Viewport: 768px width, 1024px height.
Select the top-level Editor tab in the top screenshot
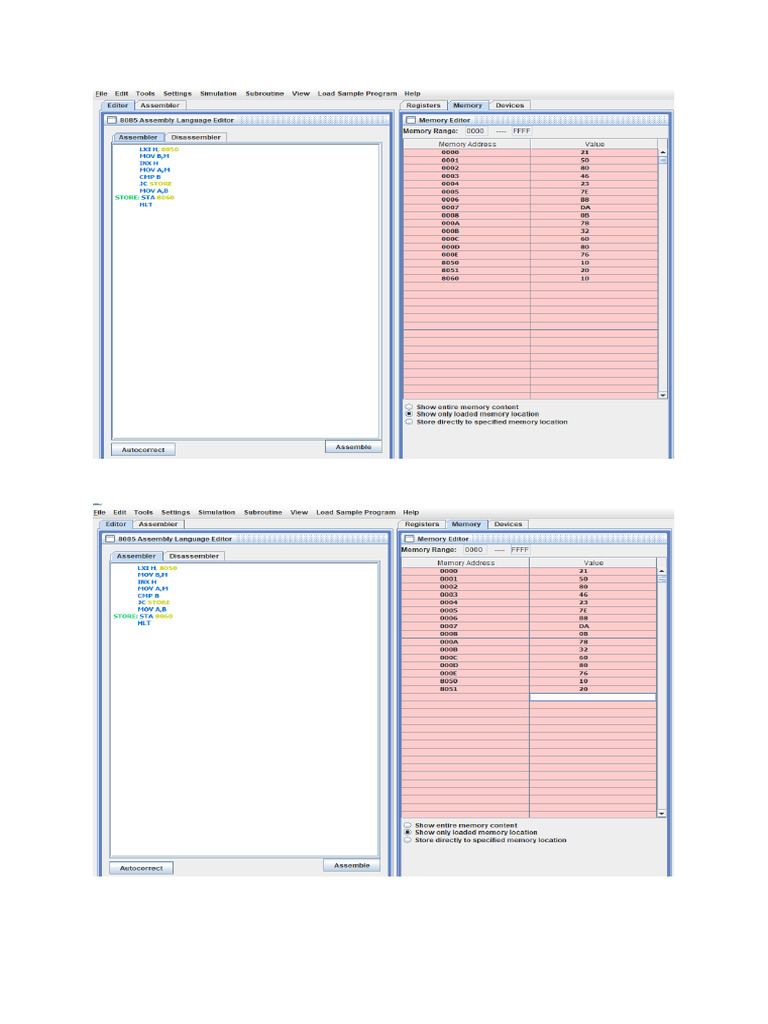point(118,105)
